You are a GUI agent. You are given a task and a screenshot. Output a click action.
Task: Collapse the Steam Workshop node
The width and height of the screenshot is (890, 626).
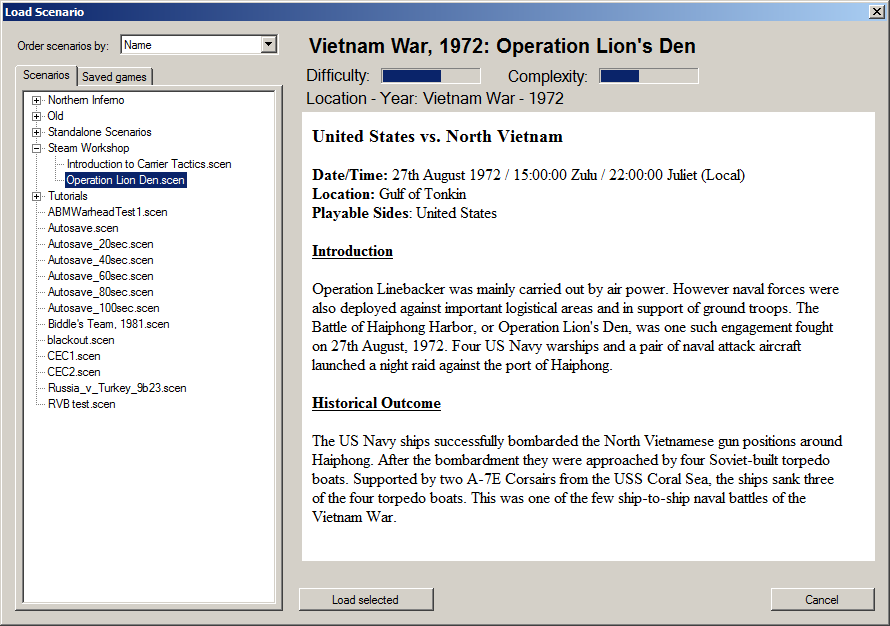36,149
